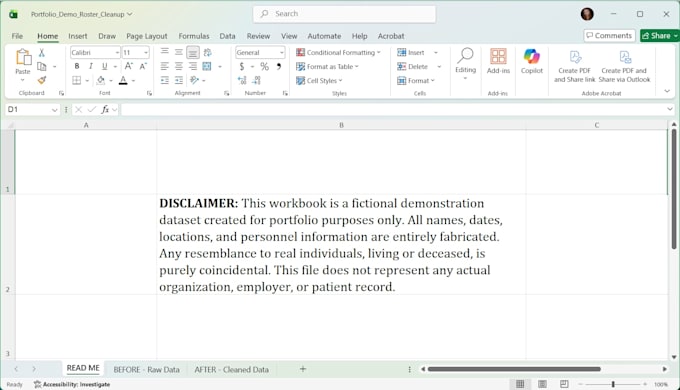This screenshot has height=390, width=680.
Task: Click the Merge & Center icon
Action: coord(207,66)
